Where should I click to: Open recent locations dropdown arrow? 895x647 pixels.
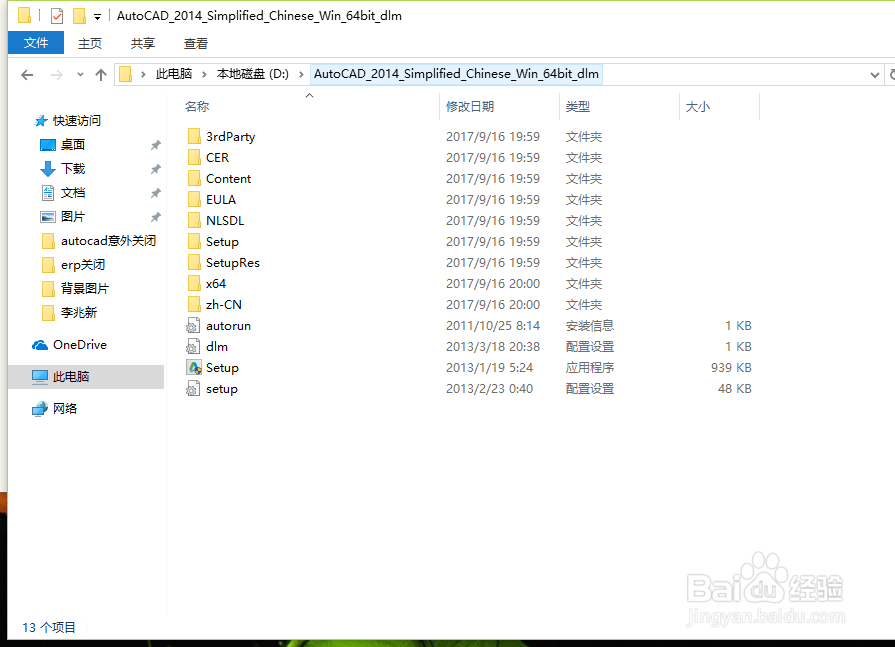coord(80,75)
